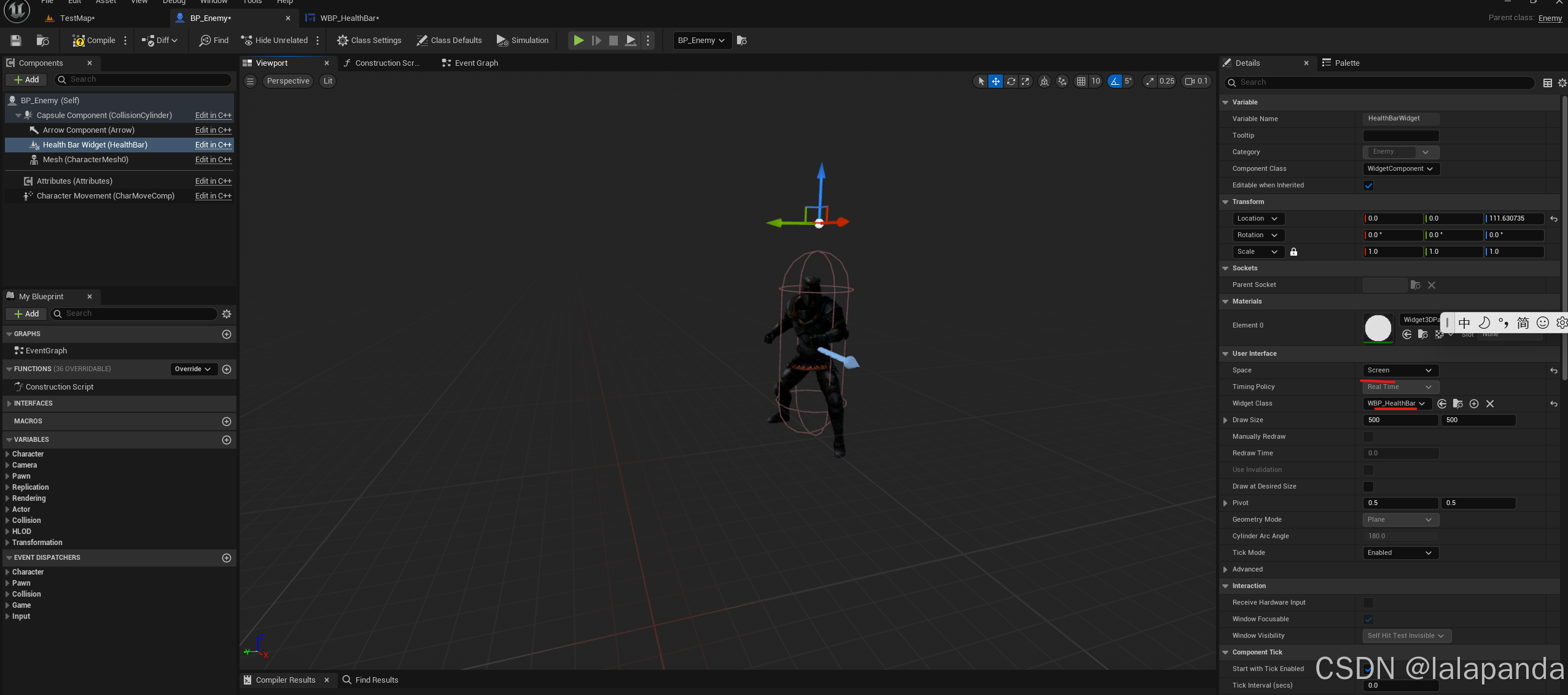Add new variable with plus icon

tap(227, 440)
